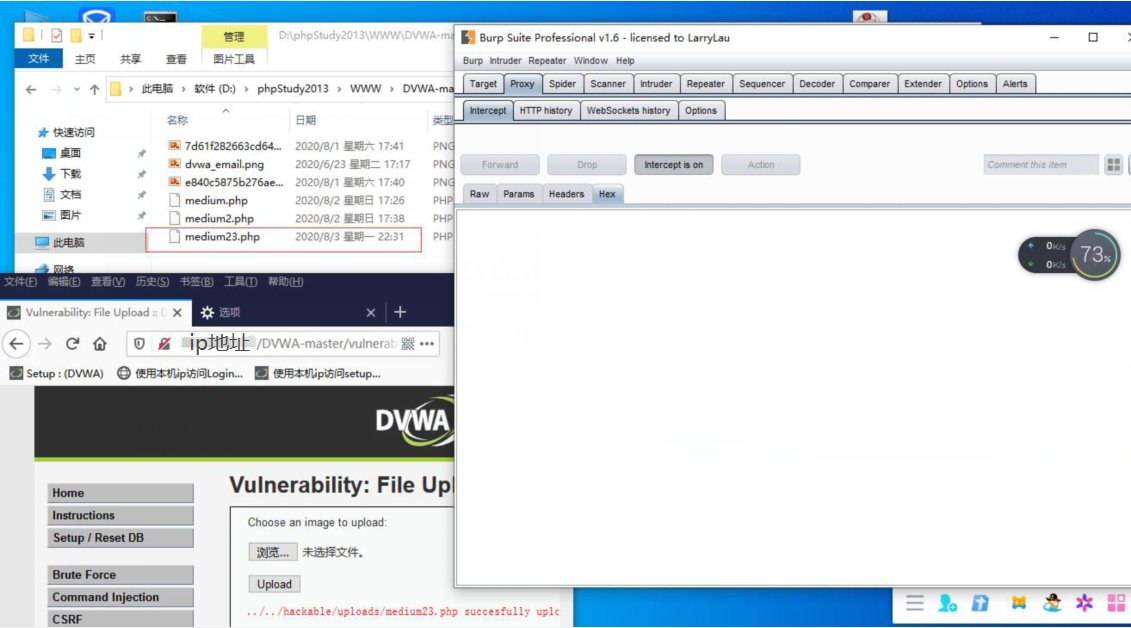The height and width of the screenshot is (628, 1131).
Task: Click Explorer up-one-level arrow
Action: coord(94,89)
